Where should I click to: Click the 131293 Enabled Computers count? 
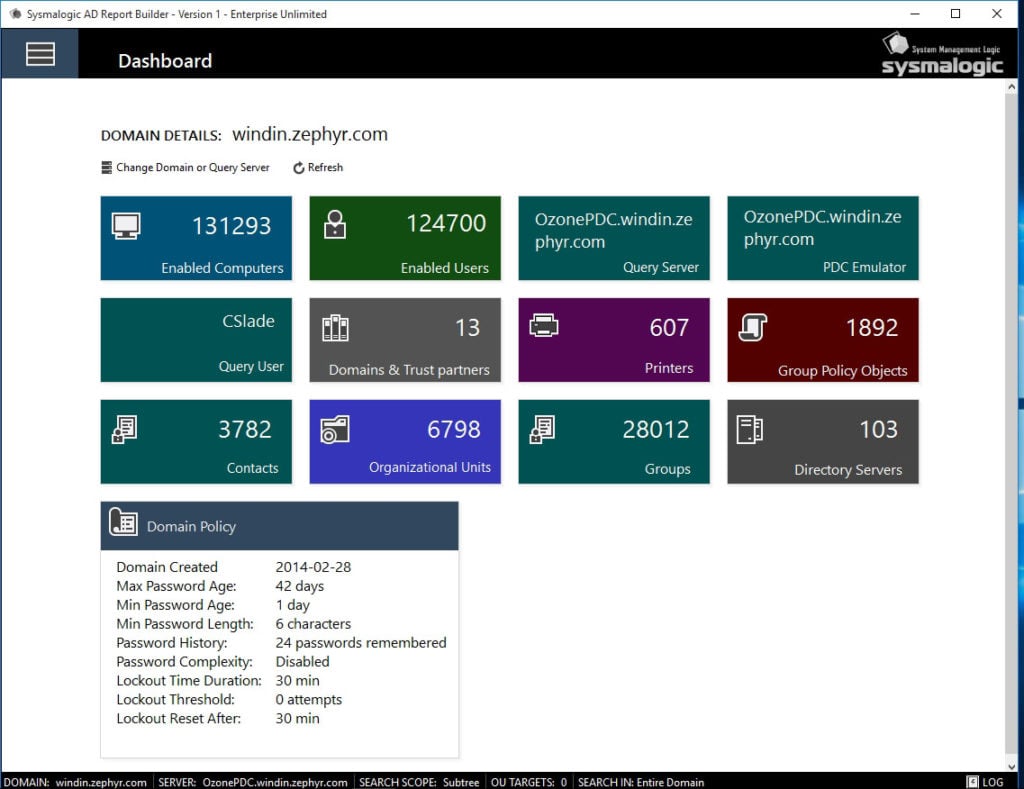point(231,226)
